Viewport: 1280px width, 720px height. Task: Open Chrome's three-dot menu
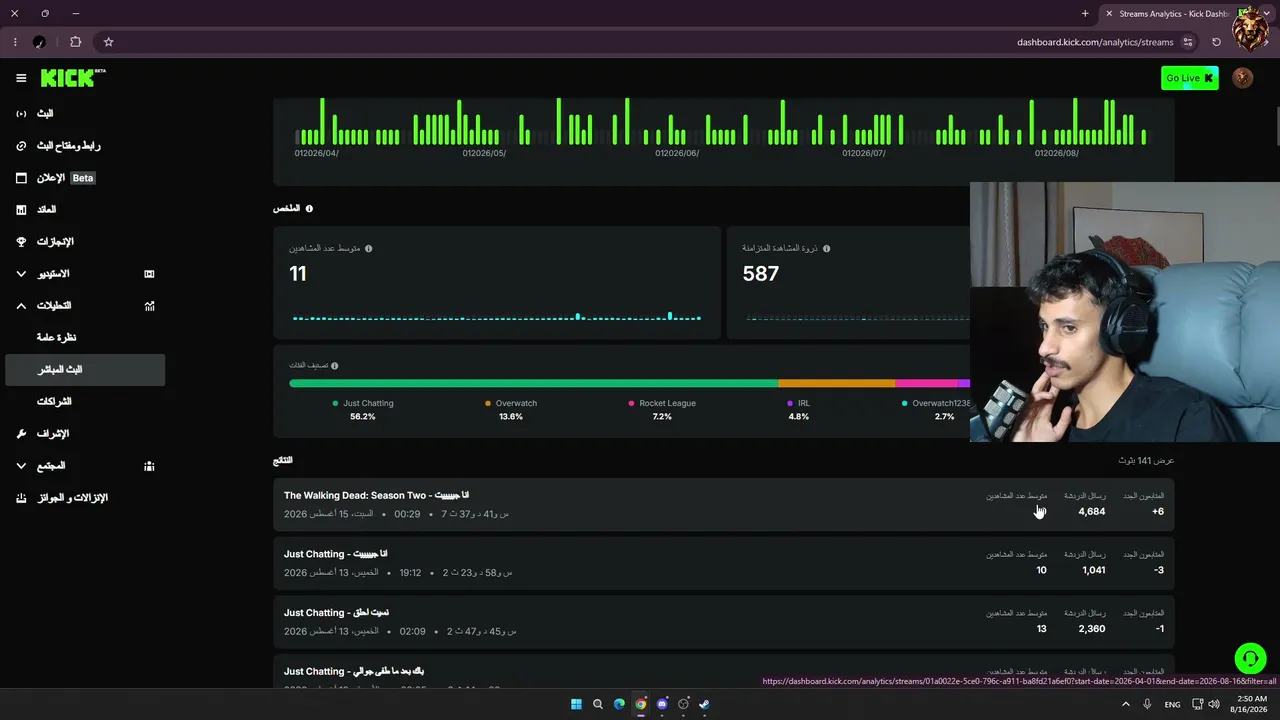click(x=15, y=42)
